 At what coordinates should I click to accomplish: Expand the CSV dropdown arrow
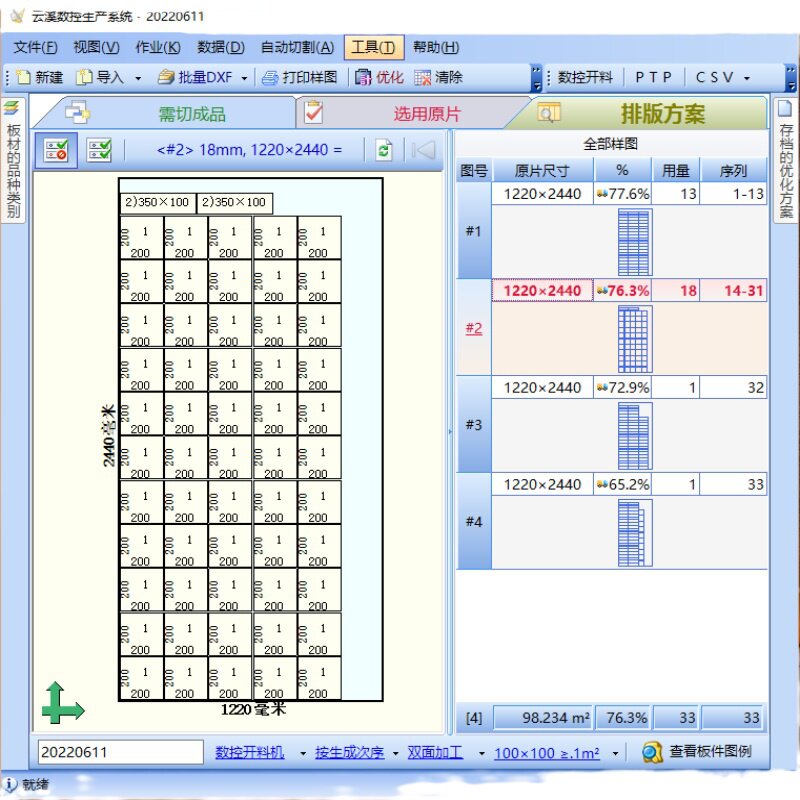tap(747, 78)
